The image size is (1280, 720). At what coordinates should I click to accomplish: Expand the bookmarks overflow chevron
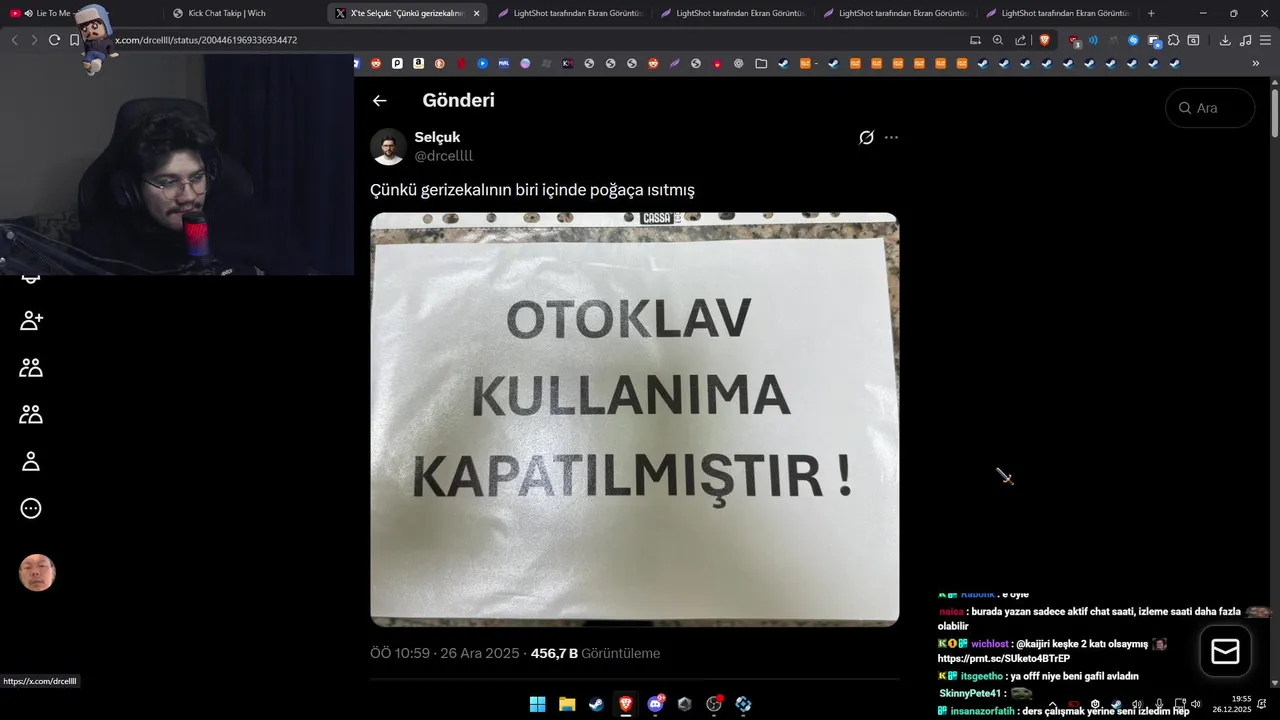tap(1256, 63)
